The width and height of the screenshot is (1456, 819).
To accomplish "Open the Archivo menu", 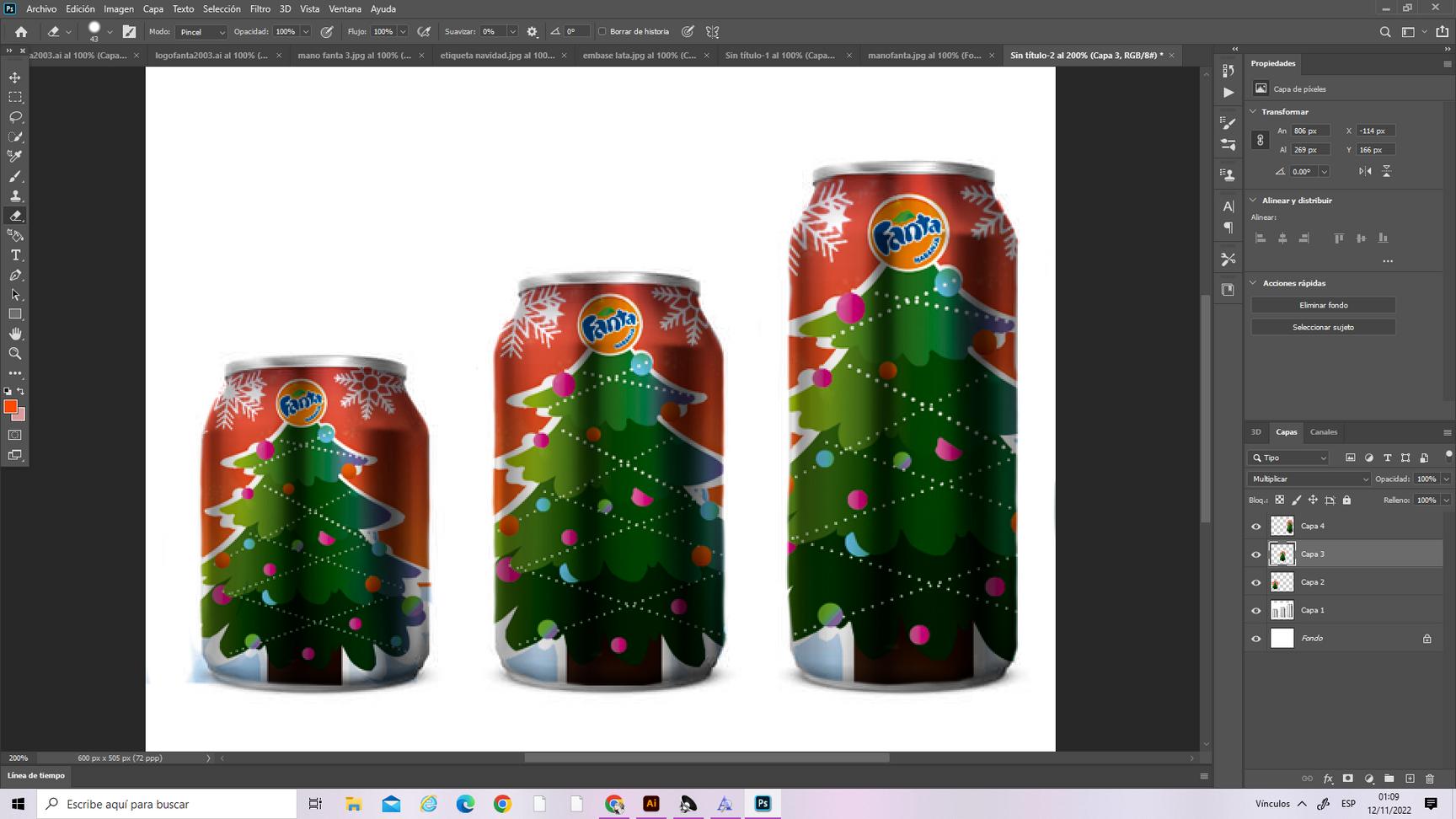I will (41, 8).
